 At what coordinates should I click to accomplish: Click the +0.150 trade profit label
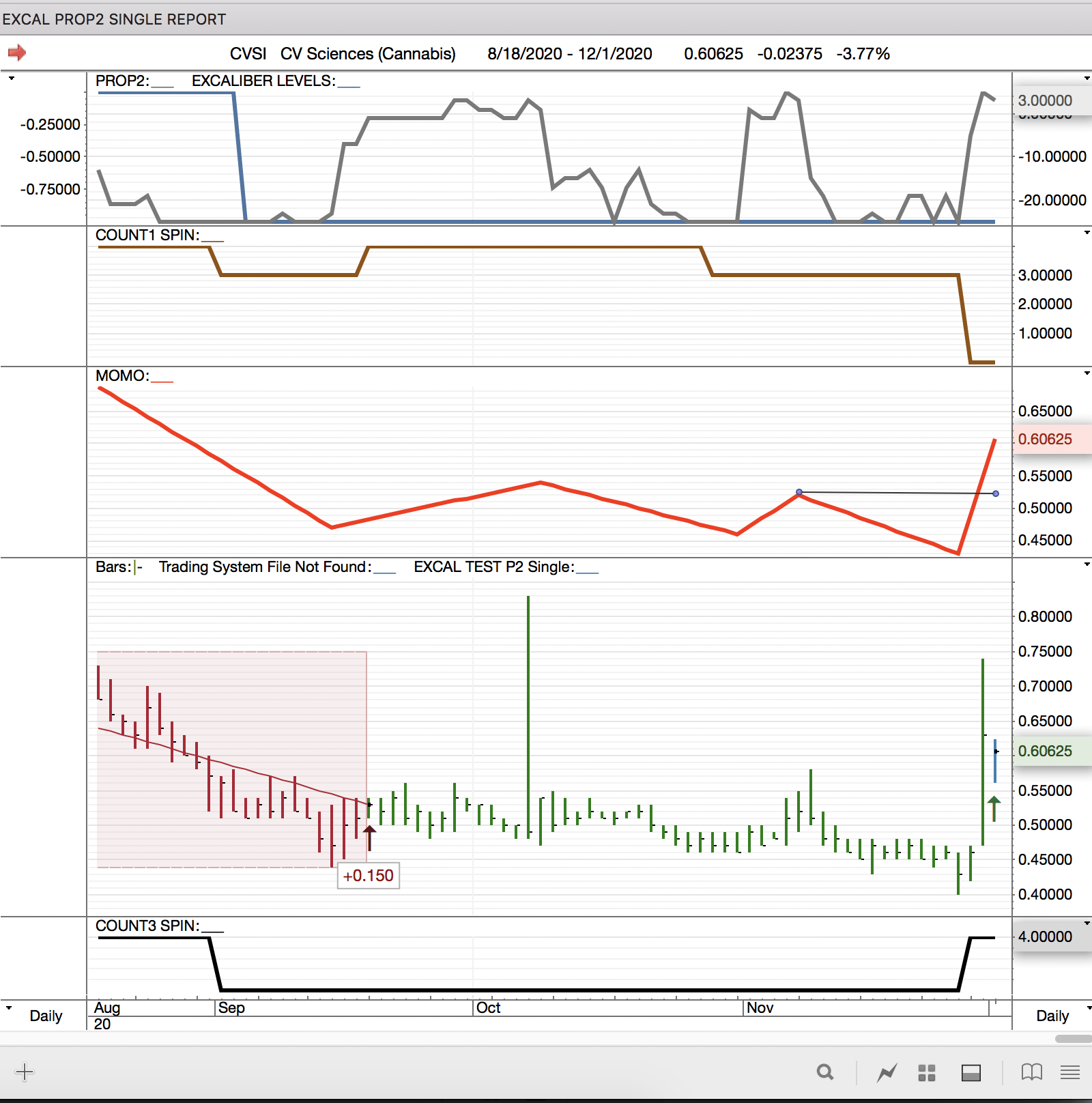click(x=369, y=876)
